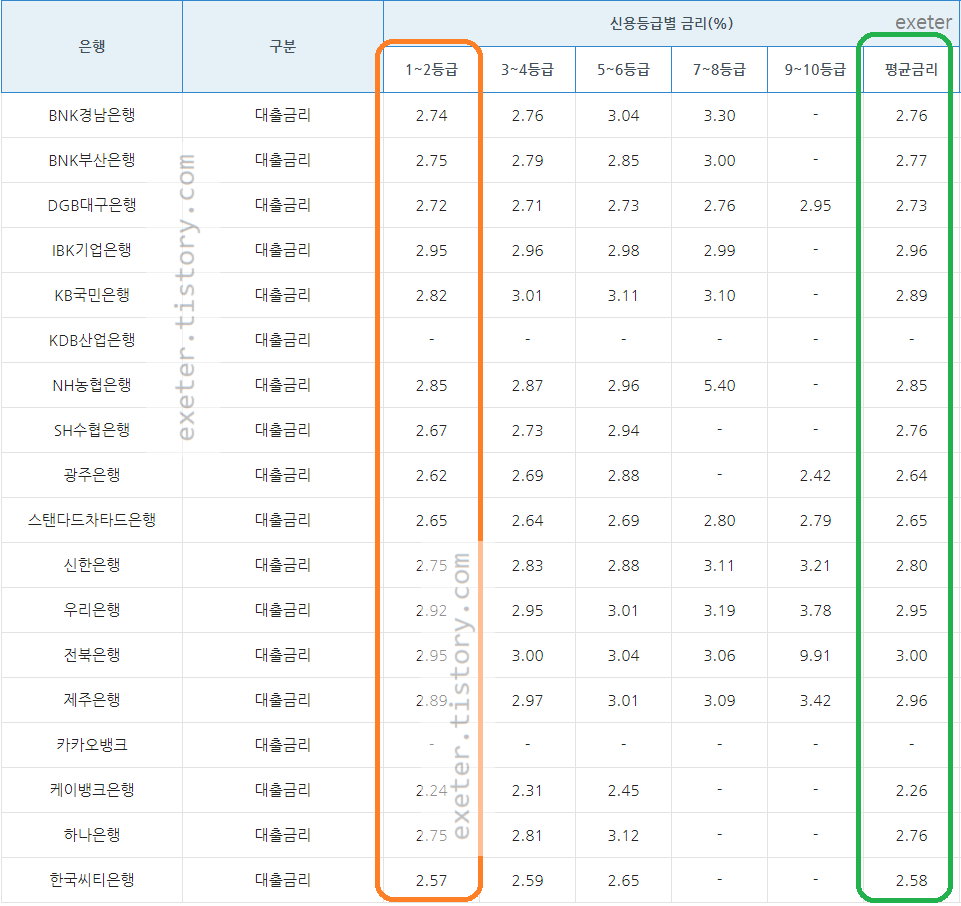Click 2.79 in the BNK부산은행 row
The height and width of the screenshot is (906, 961).
[x=527, y=161]
